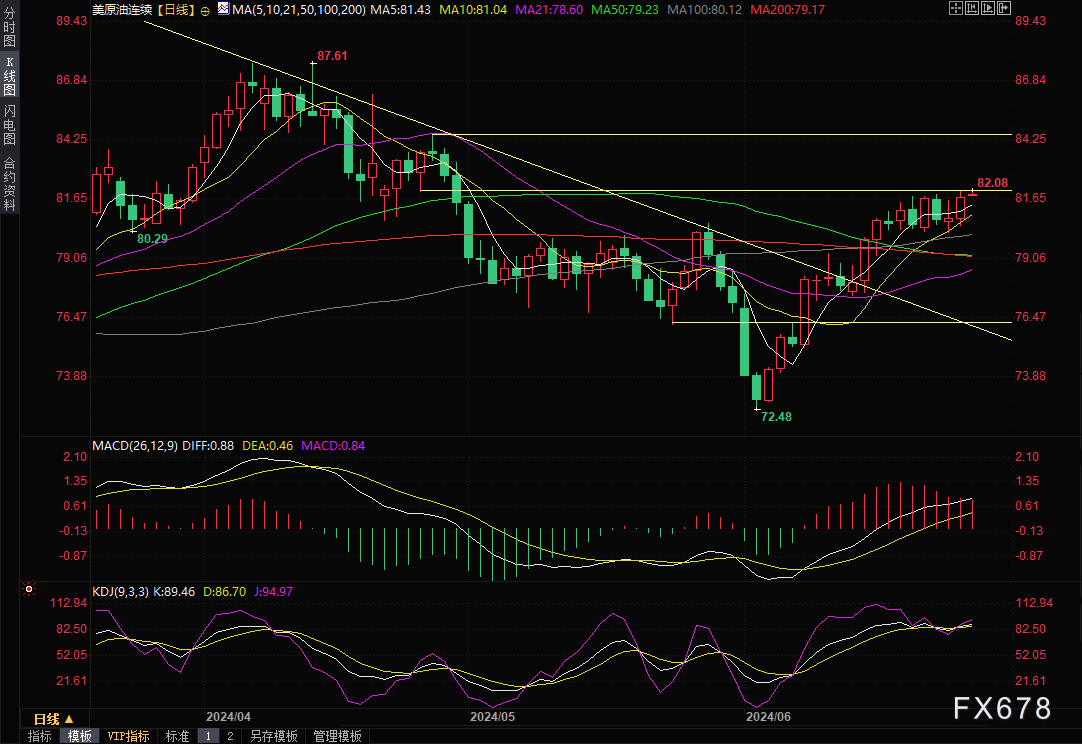Image resolution: width=1082 pixels, height=744 pixels.
Task: Click the 2024/05 date axis label
Action: (493, 716)
